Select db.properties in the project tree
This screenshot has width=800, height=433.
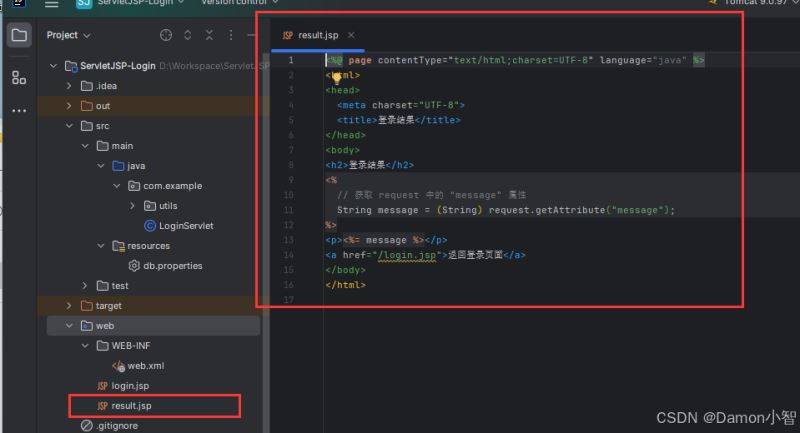tap(165, 266)
